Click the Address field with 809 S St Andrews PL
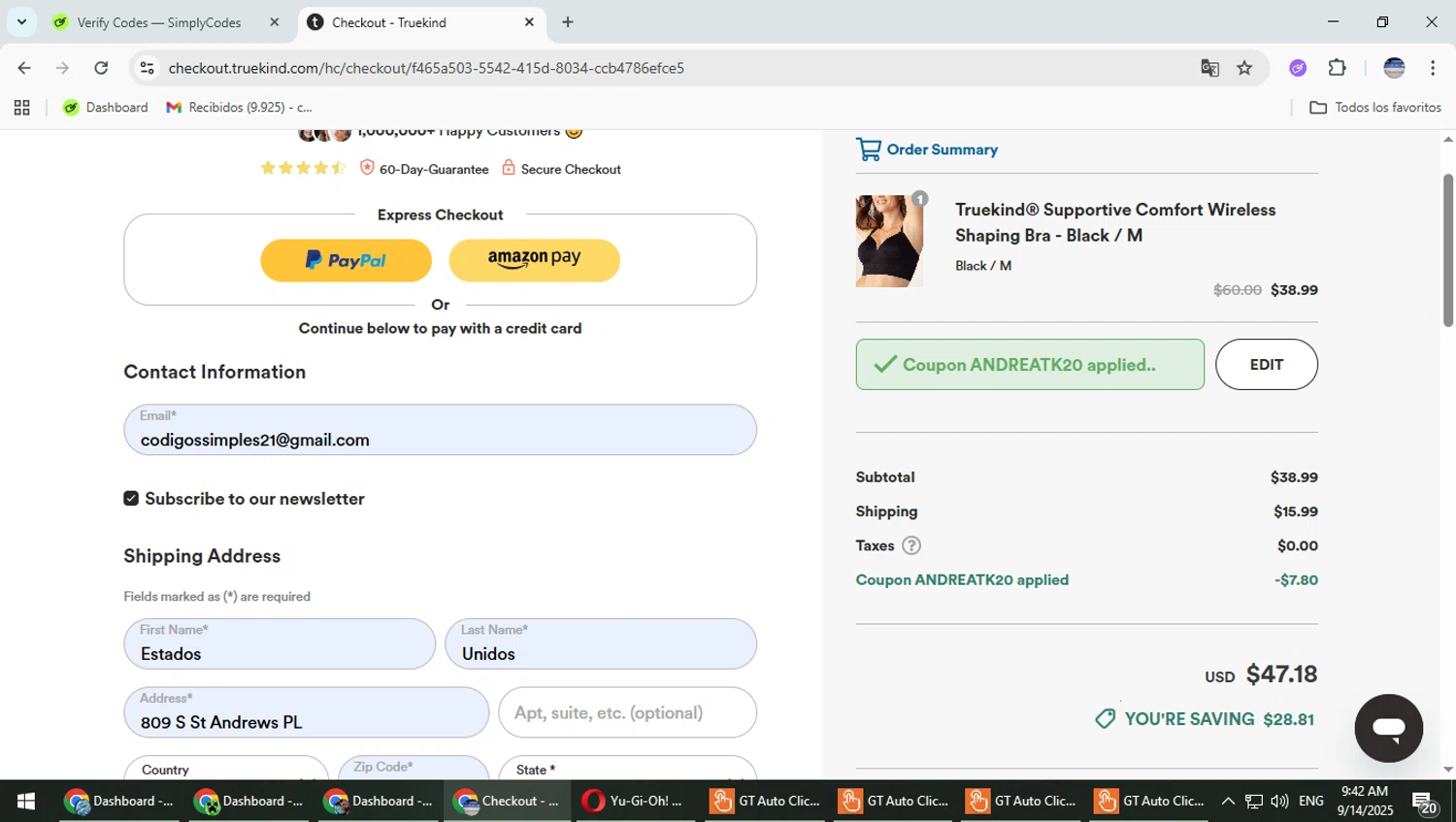This screenshot has width=1456, height=822. click(x=306, y=712)
